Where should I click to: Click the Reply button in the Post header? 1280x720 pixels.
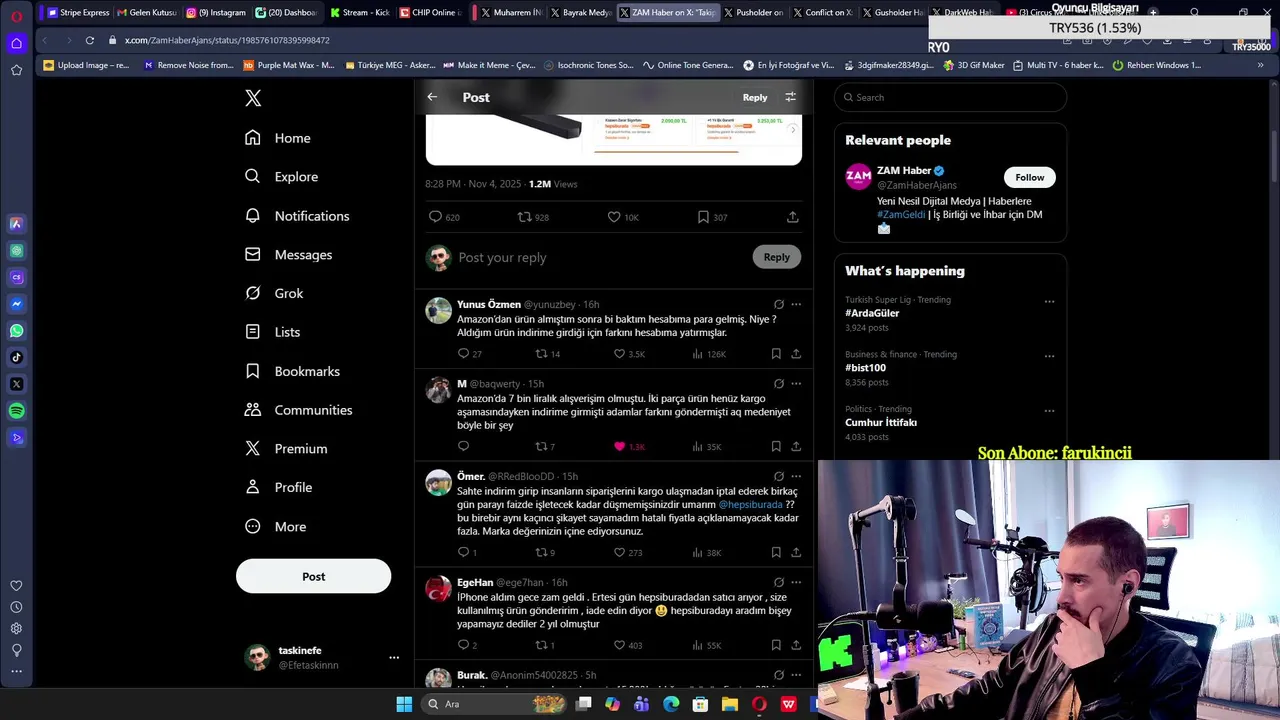click(x=755, y=97)
